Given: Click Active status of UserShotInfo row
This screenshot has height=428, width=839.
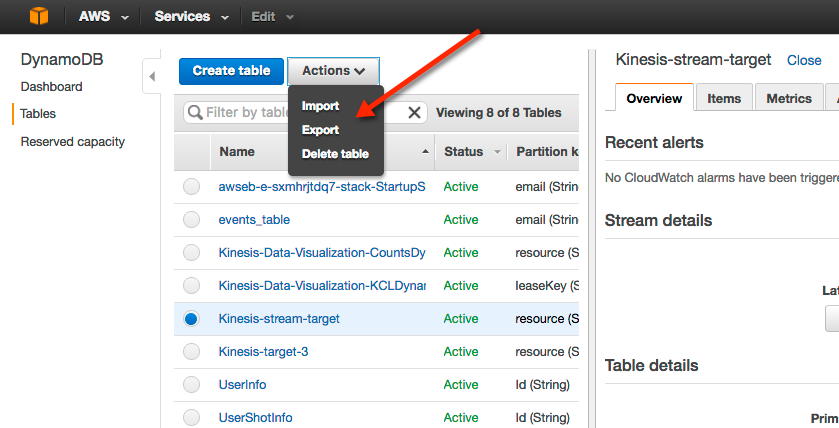Looking at the screenshot, I should point(461,417).
